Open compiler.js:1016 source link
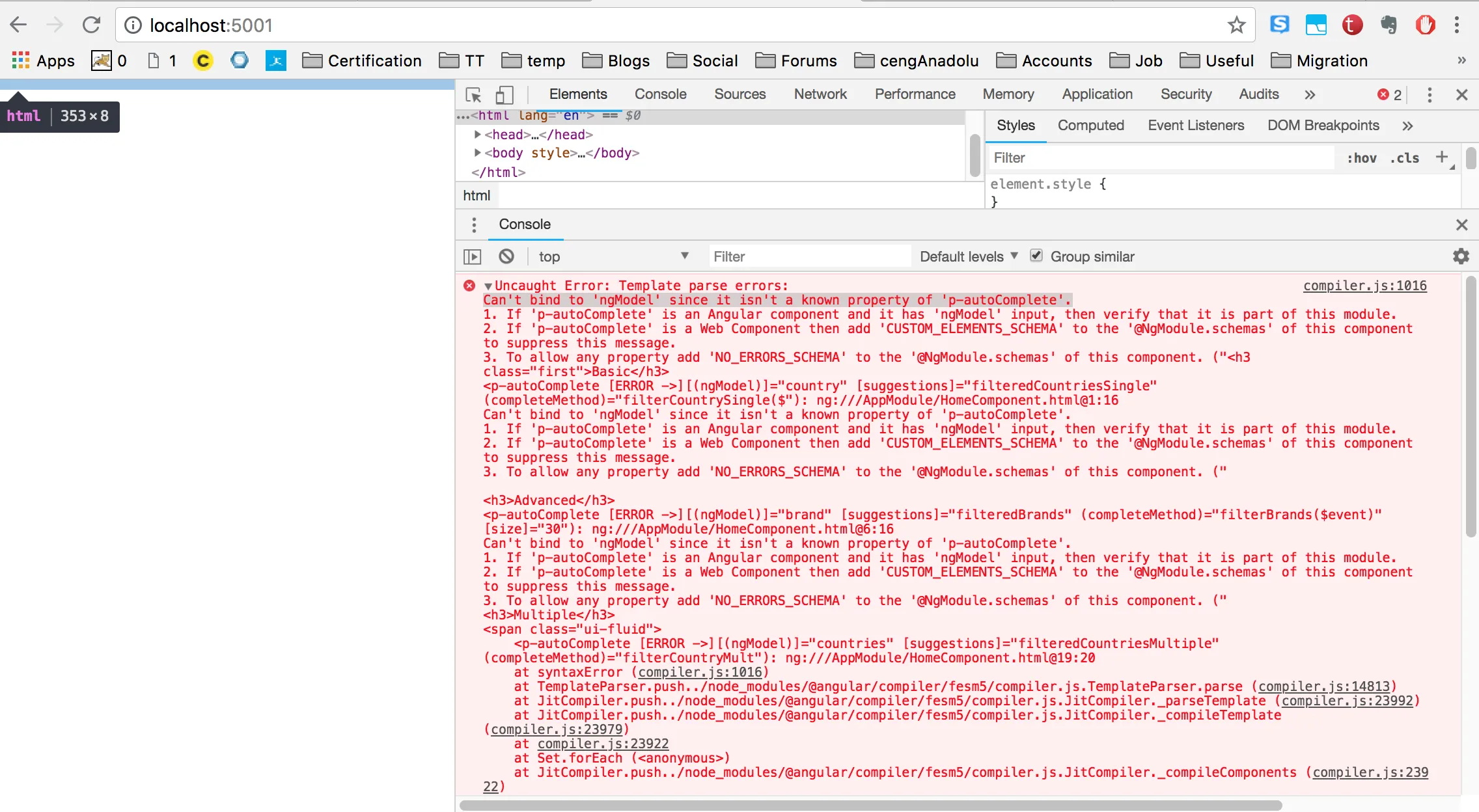1479x812 pixels. coord(1364,286)
